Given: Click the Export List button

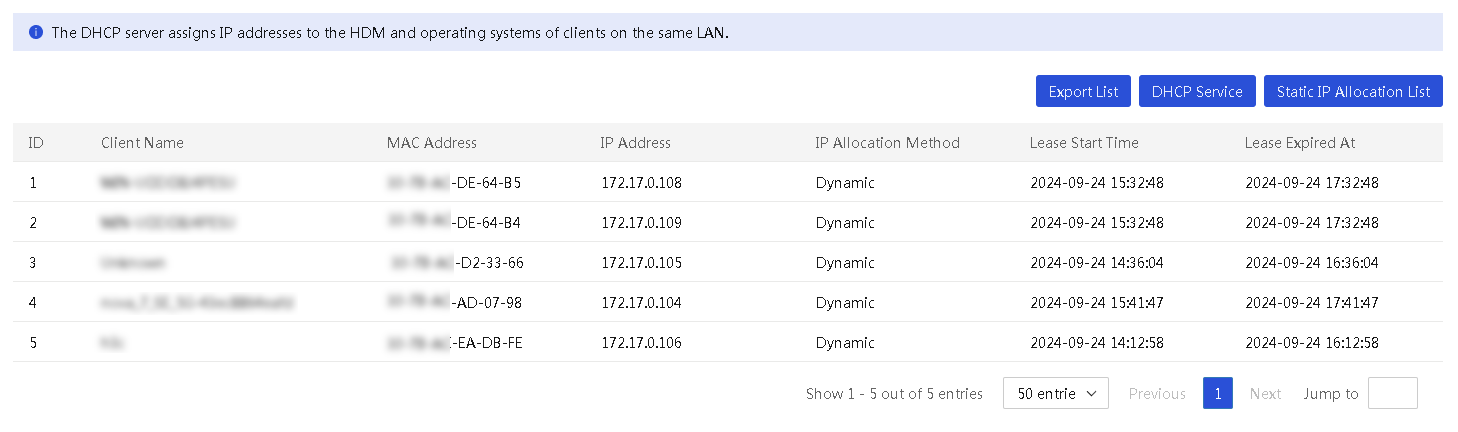Looking at the screenshot, I should (1083, 91).
